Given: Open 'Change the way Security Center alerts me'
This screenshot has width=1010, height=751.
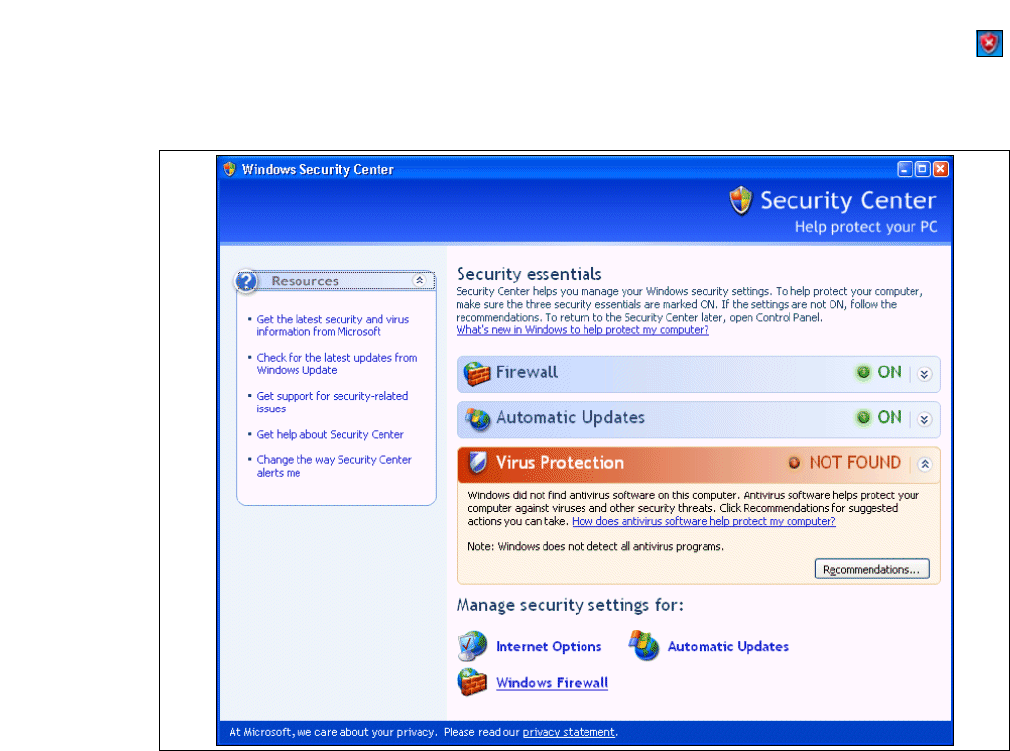Looking at the screenshot, I should point(334,466).
